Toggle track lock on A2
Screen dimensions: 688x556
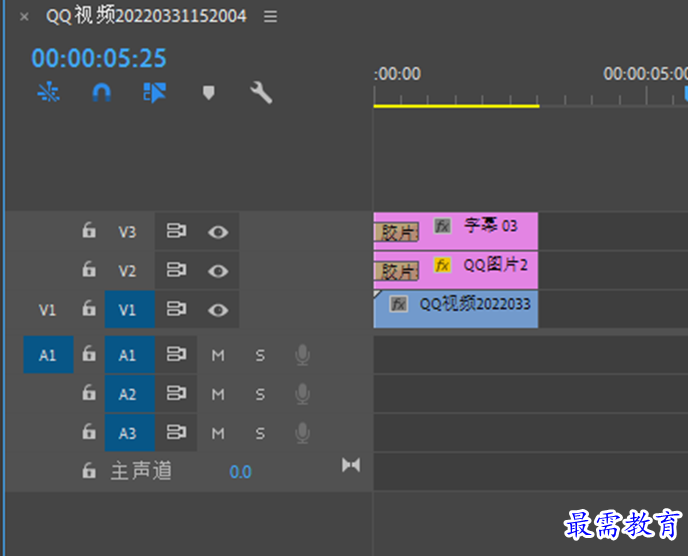[89, 393]
